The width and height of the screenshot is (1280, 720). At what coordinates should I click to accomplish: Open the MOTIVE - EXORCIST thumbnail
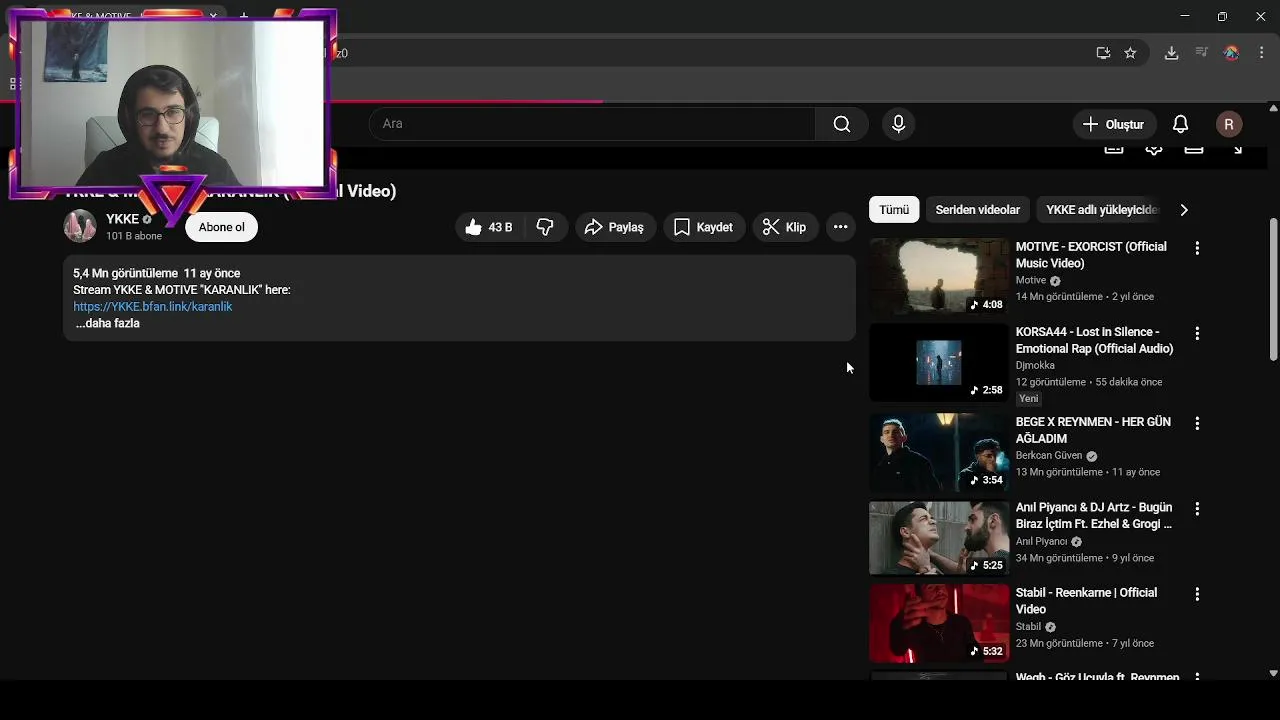pyautogui.click(x=939, y=277)
